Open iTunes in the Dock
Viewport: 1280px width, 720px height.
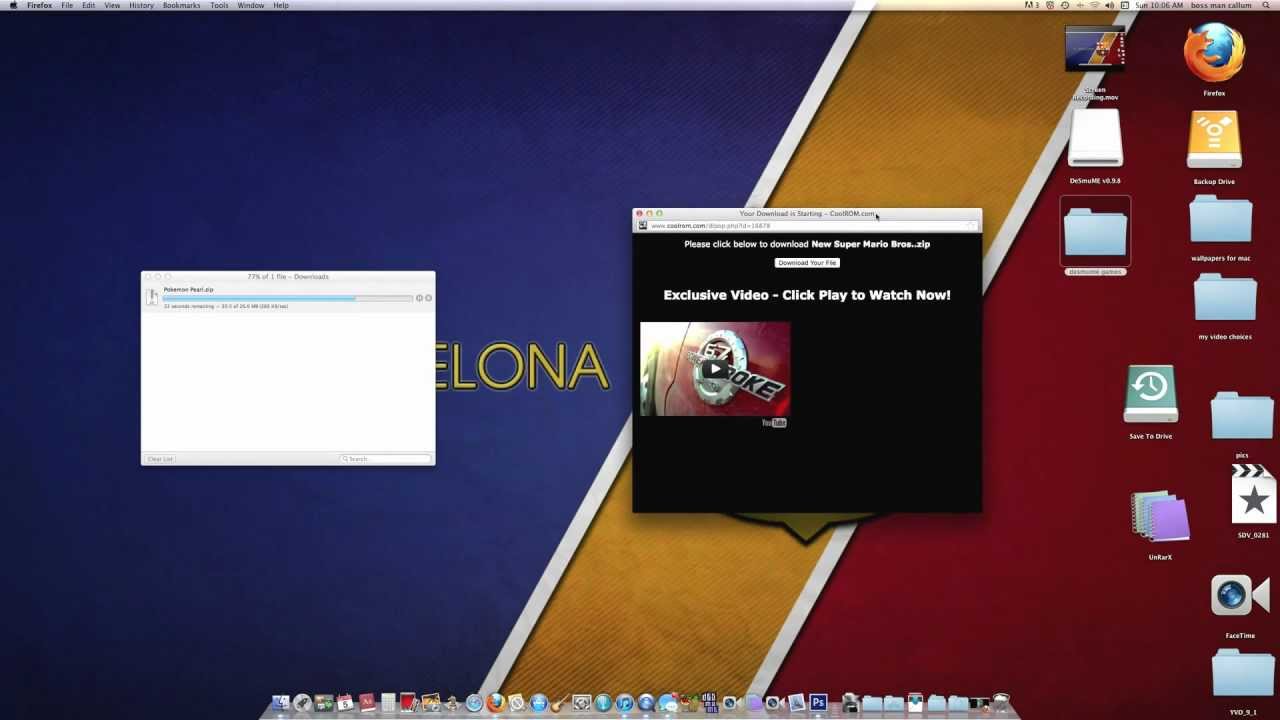(624, 703)
